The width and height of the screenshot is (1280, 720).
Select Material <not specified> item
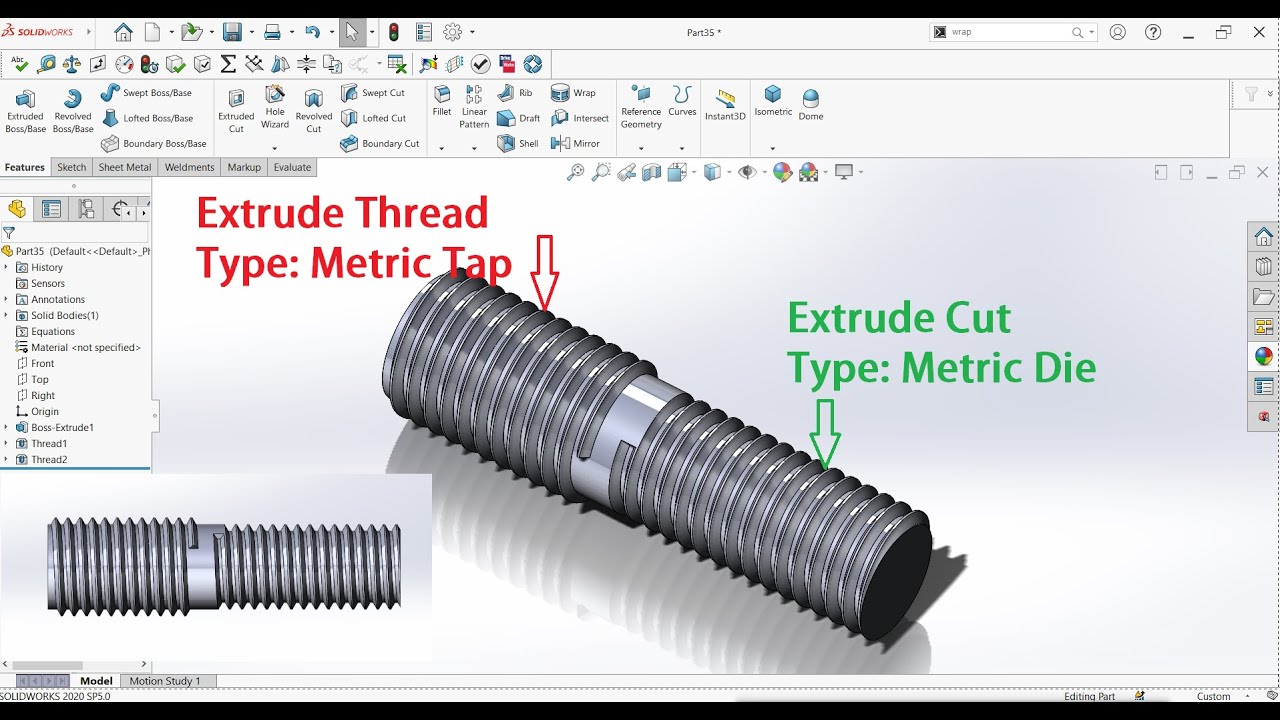click(86, 347)
